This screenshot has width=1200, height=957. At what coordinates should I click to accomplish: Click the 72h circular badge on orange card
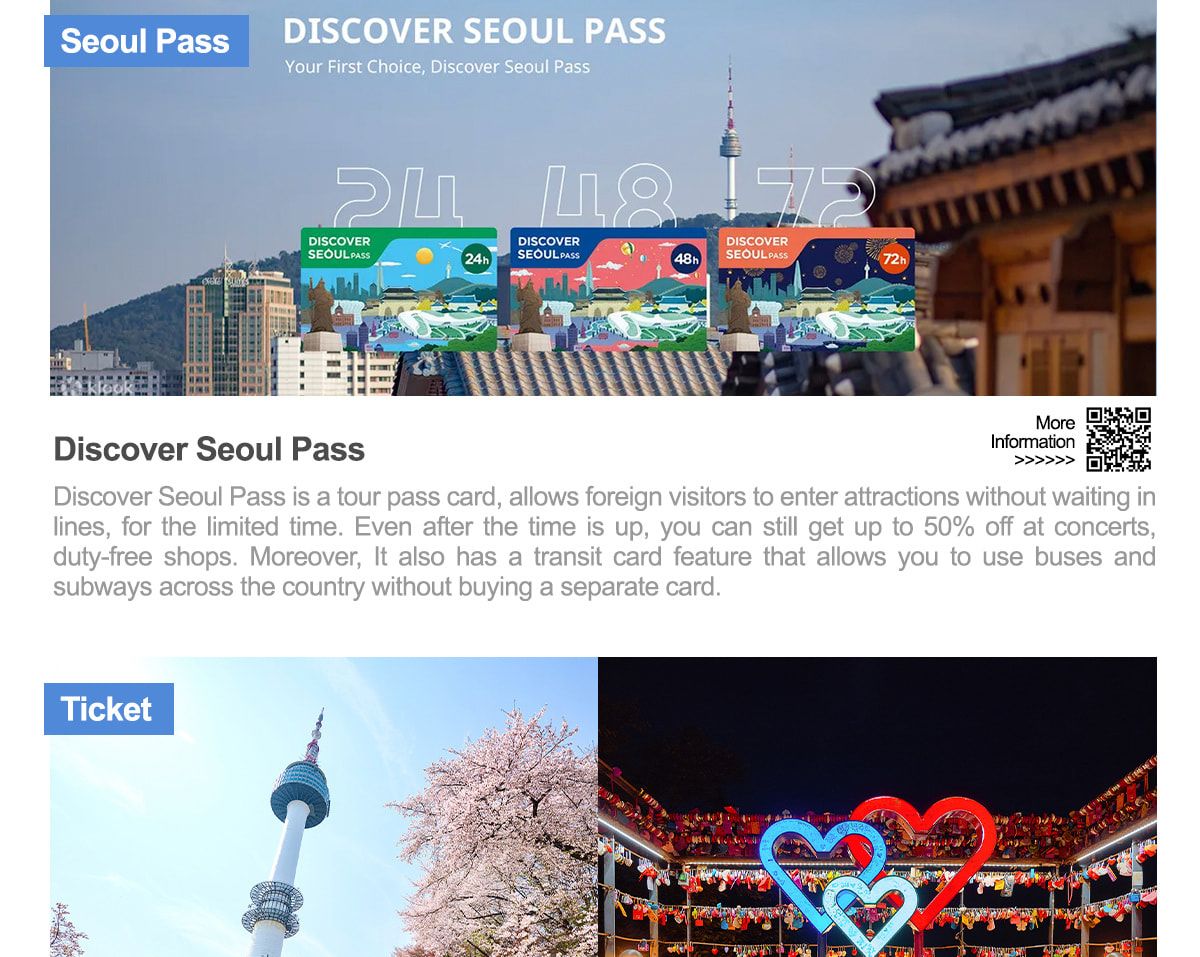point(894,260)
